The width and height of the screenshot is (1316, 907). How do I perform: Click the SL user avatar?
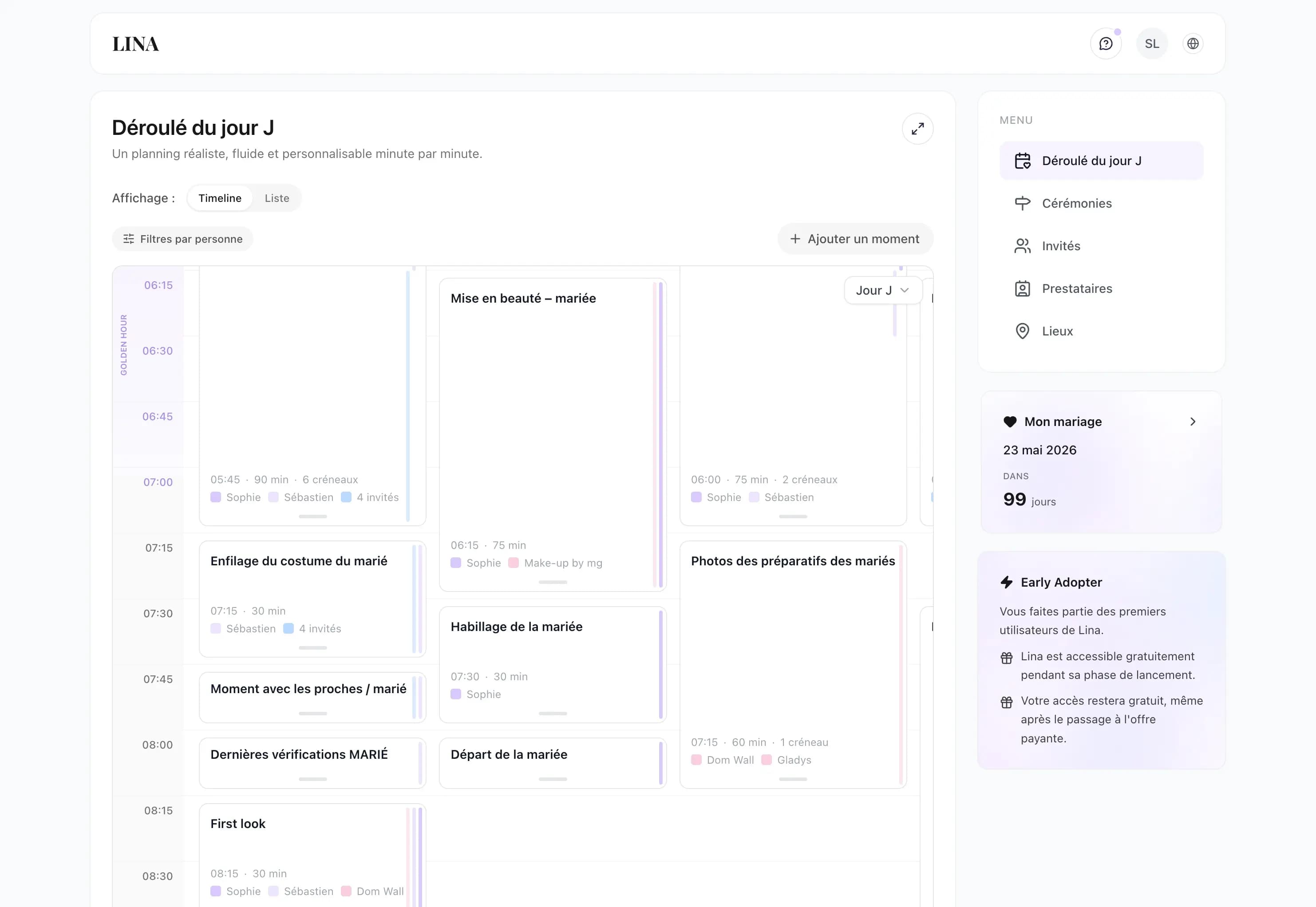point(1151,44)
